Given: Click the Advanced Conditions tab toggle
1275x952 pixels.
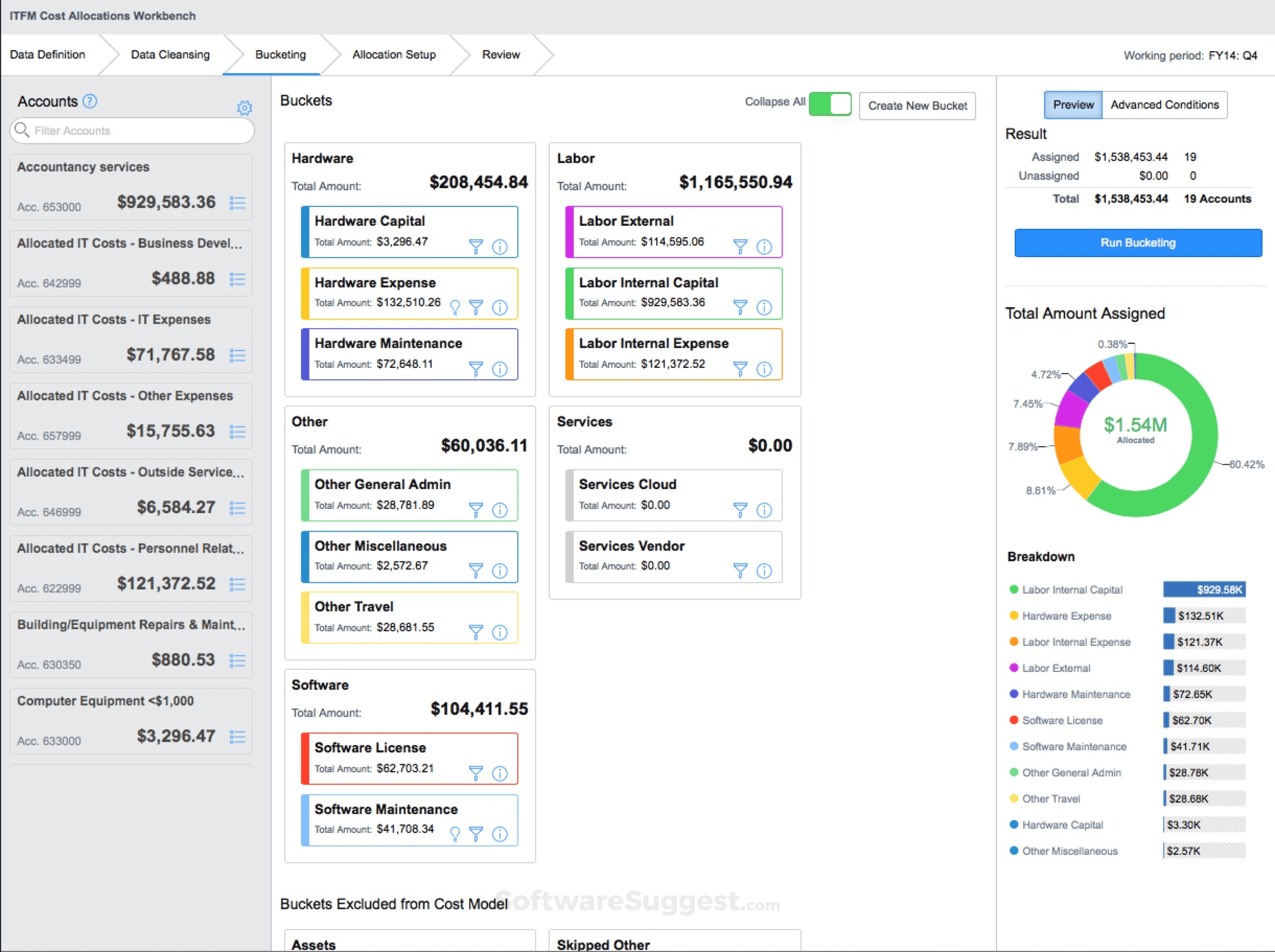Looking at the screenshot, I should pyautogui.click(x=1164, y=104).
